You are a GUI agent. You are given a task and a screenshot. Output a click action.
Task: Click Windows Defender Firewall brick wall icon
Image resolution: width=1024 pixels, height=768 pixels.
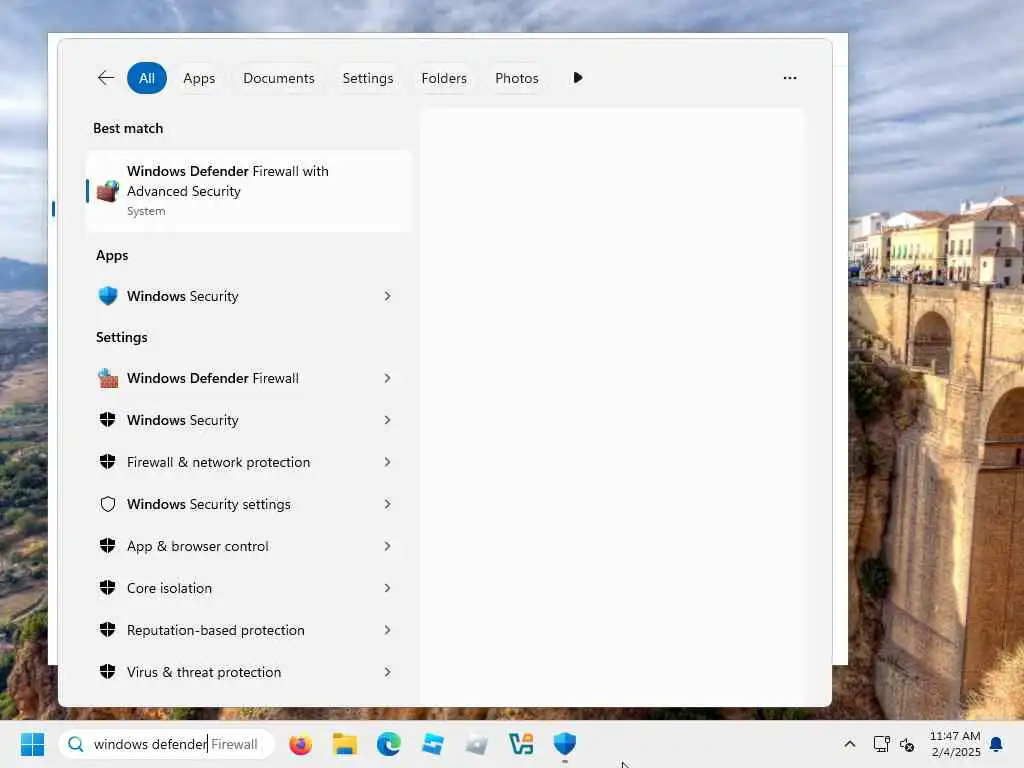click(108, 378)
